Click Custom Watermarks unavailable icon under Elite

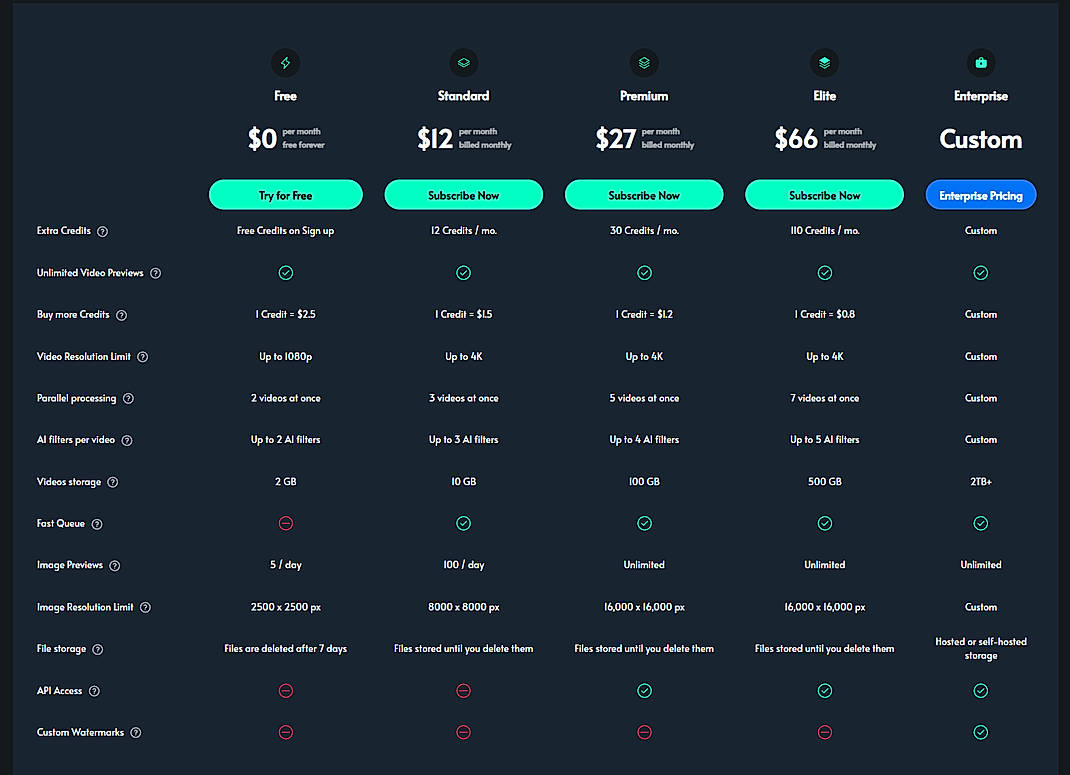point(824,732)
